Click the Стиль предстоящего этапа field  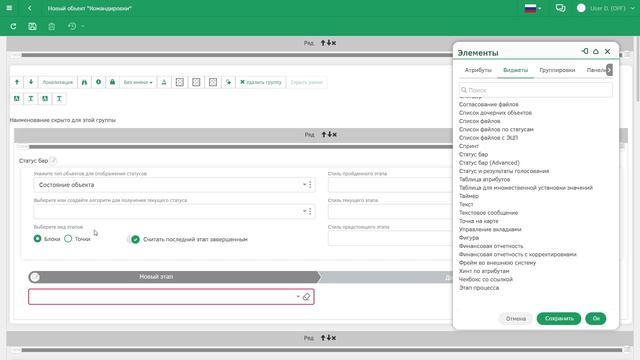point(390,238)
